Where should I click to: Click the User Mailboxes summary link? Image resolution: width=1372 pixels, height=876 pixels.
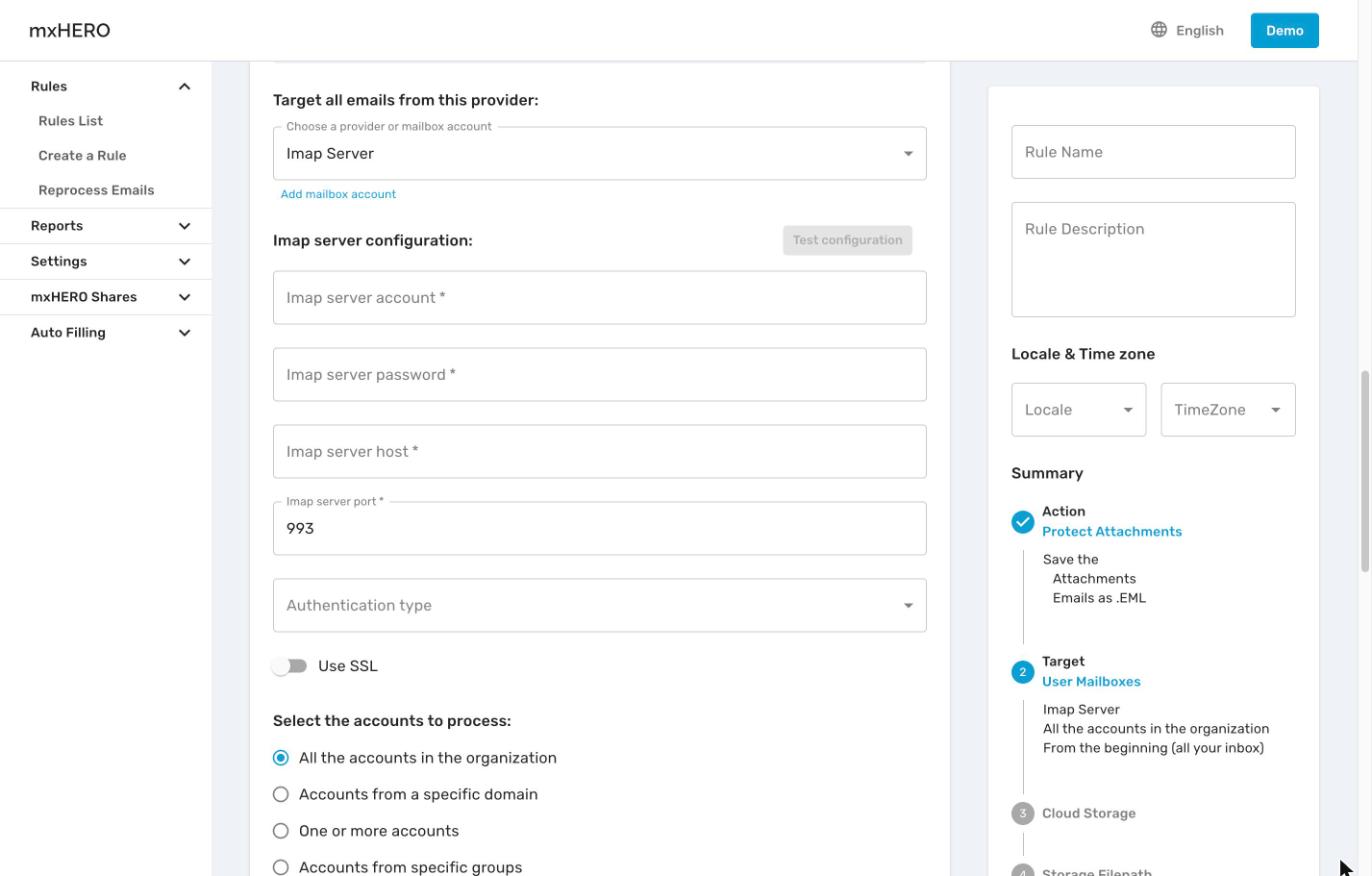(1091, 681)
